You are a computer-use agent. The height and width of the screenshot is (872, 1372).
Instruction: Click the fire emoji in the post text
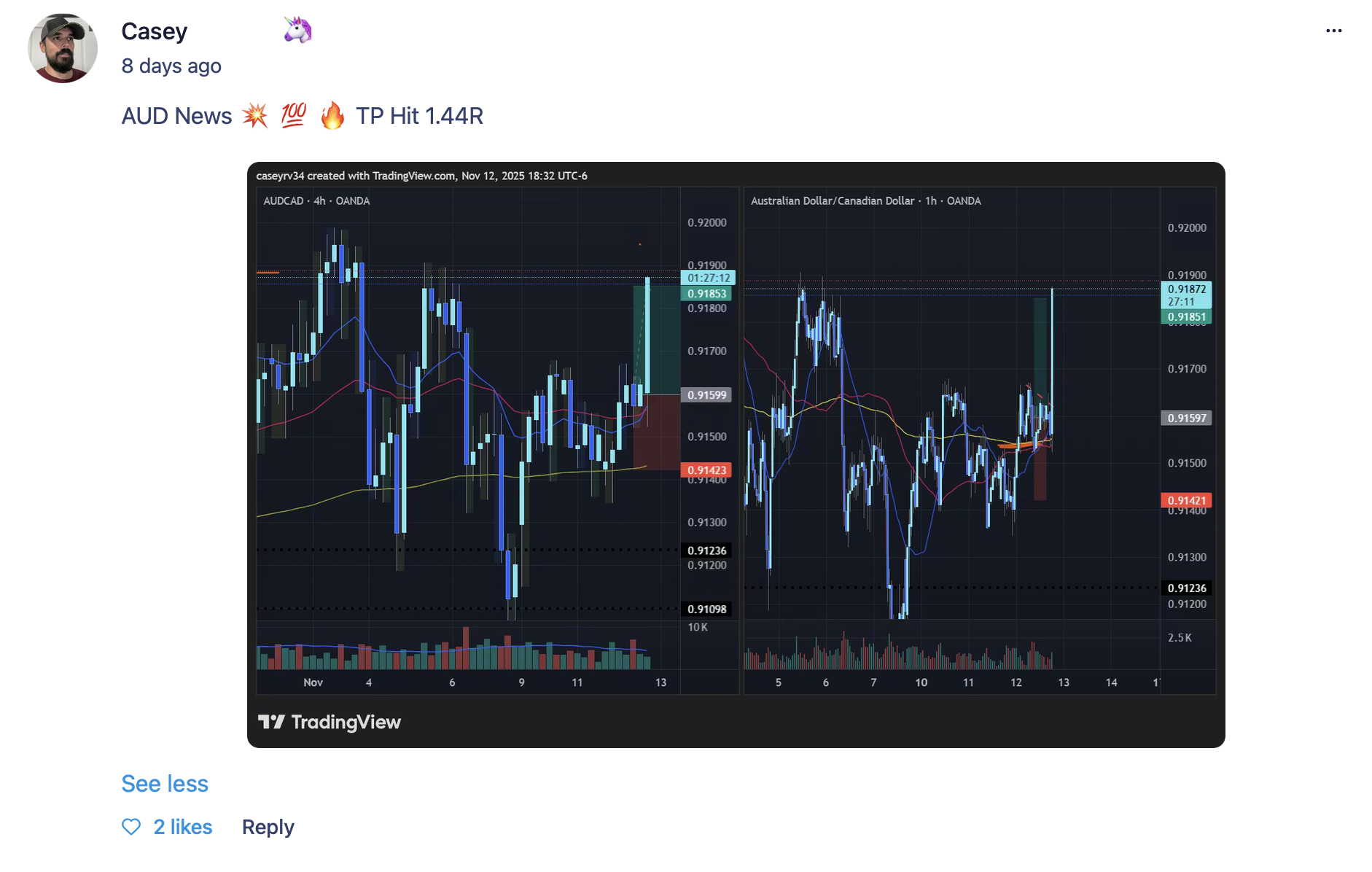tap(332, 115)
